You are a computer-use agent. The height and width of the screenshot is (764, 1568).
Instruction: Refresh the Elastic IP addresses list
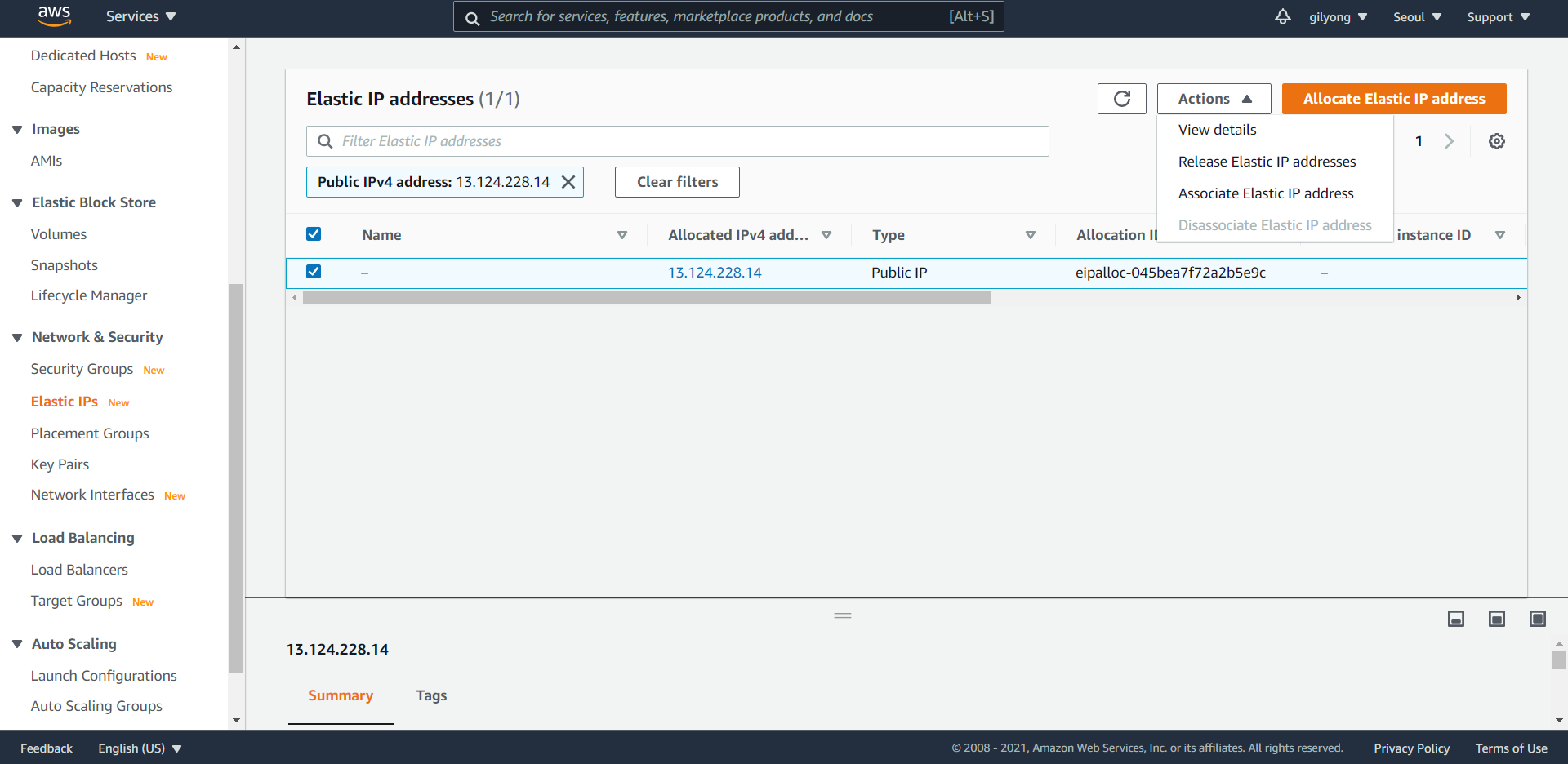point(1122,99)
